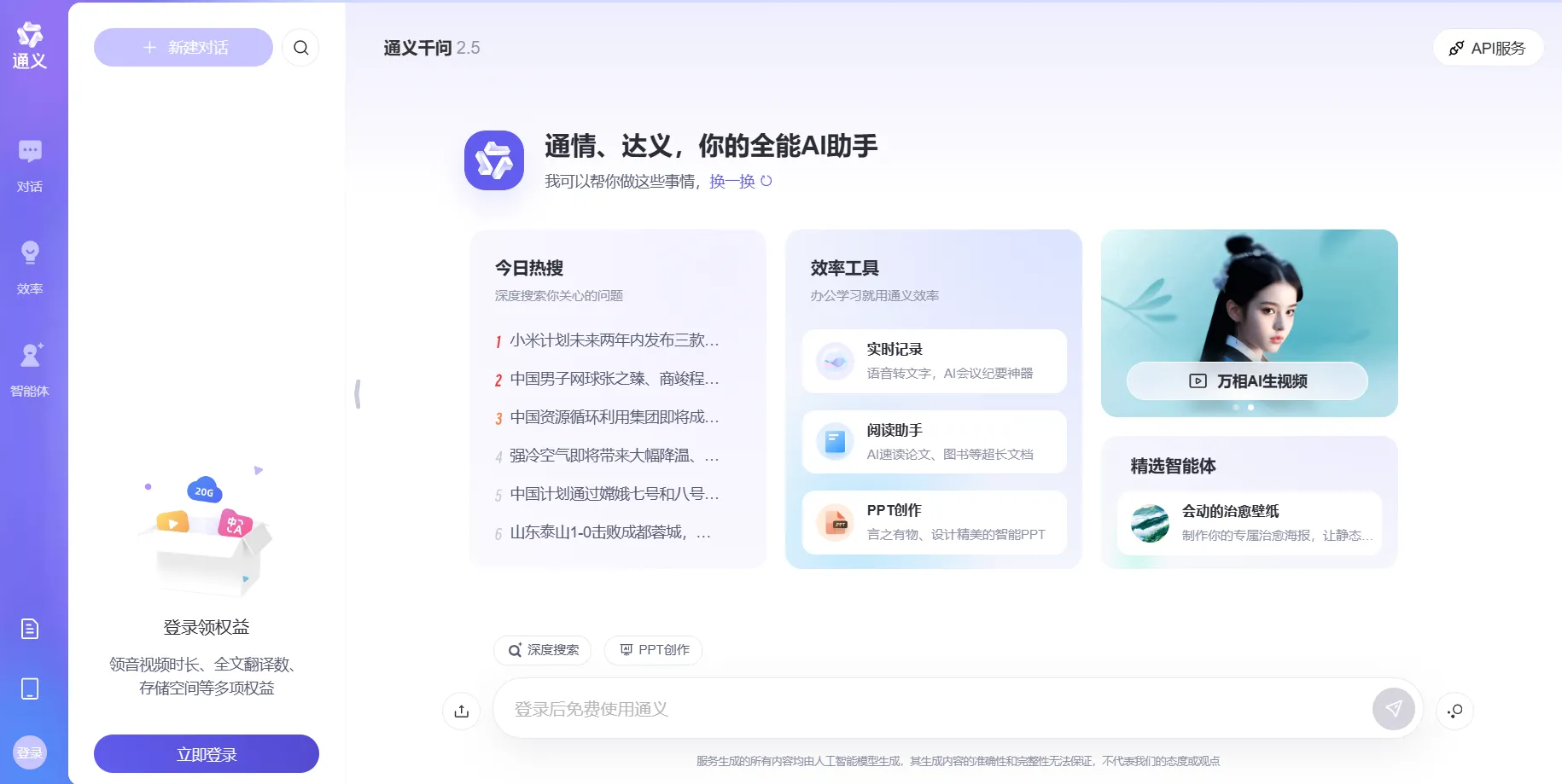This screenshot has width=1562, height=784.
Task: Click the document icon in the bottom-left sidebar
Action: (30, 629)
